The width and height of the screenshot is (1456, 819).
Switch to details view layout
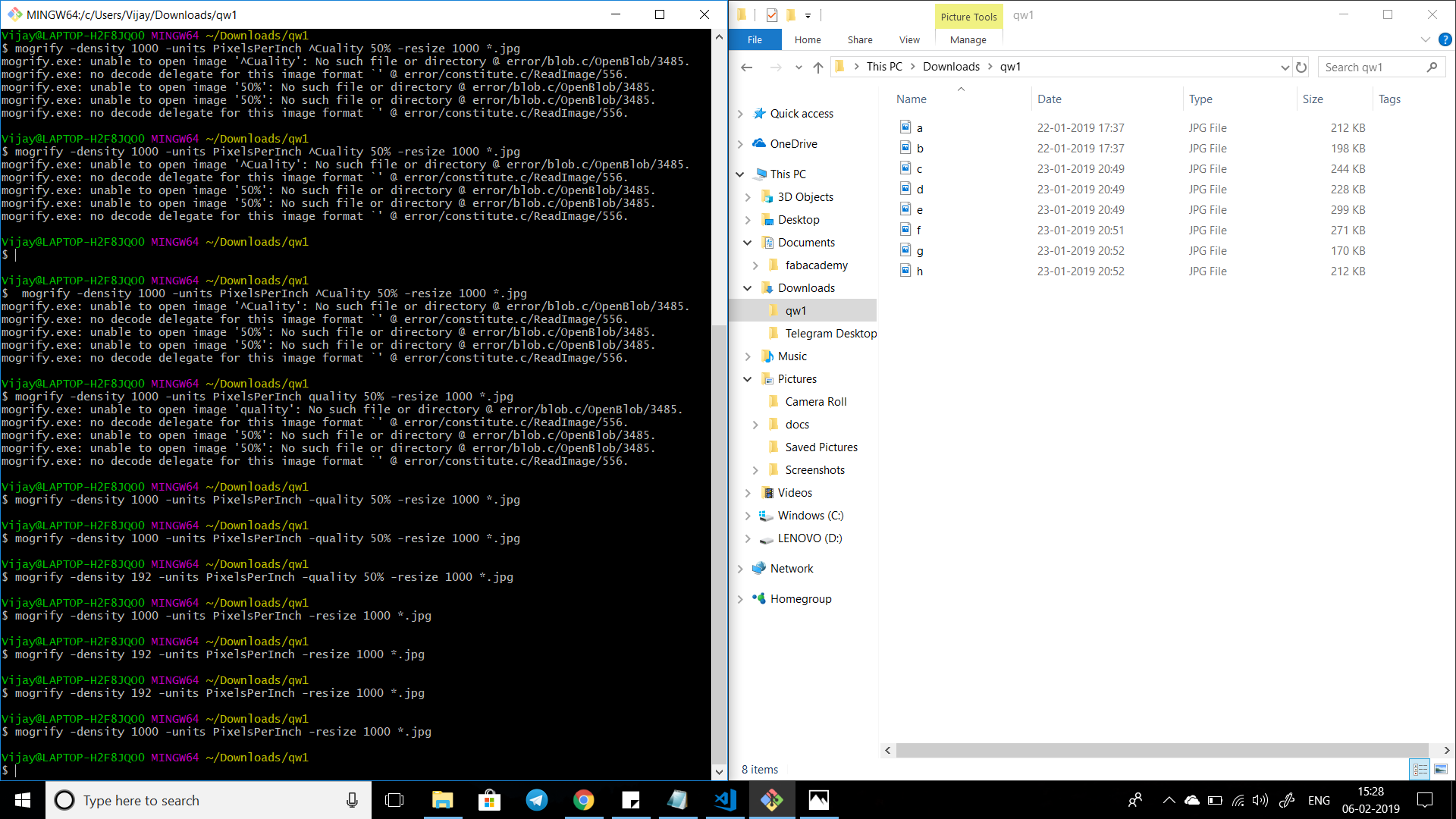click(1420, 769)
